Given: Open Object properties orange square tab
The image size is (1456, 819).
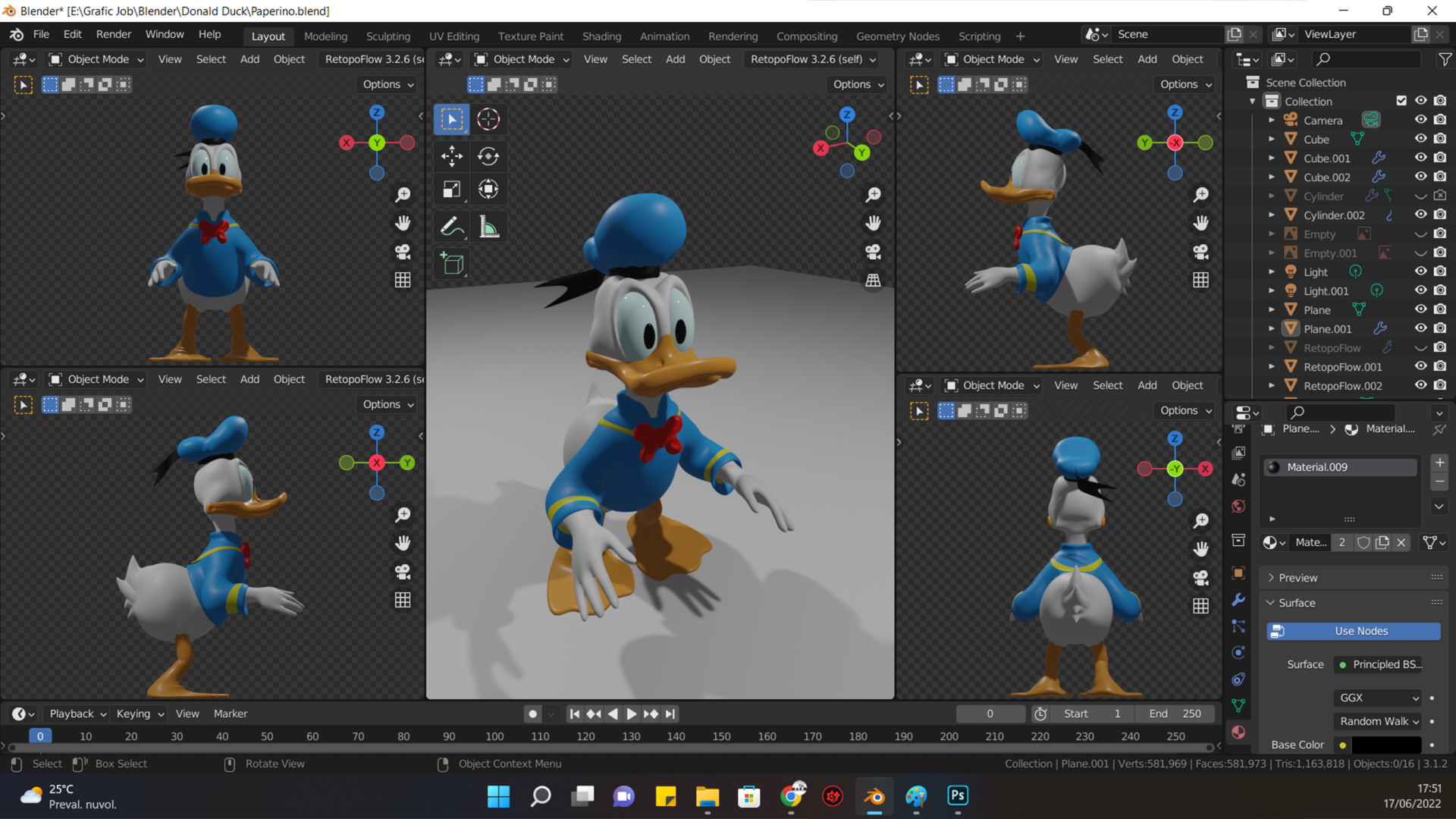Looking at the screenshot, I should pyautogui.click(x=1238, y=573).
